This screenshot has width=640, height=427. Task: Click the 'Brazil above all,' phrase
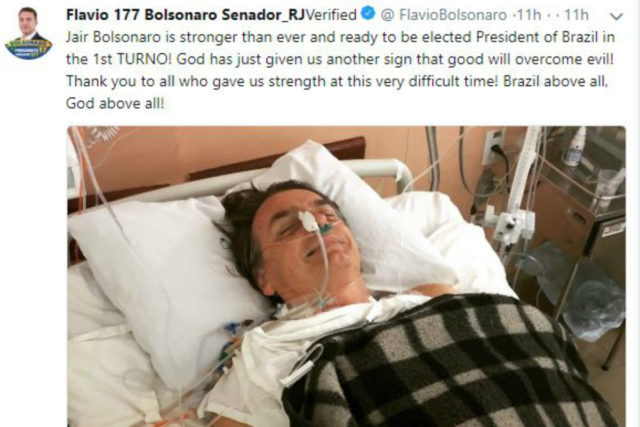[556, 81]
